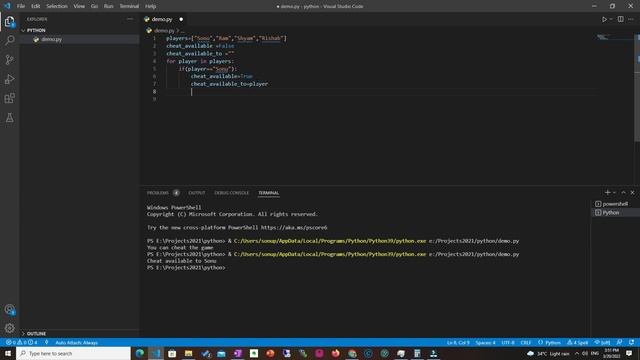The height and width of the screenshot is (360, 640).
Task: Open the Terminal menu
Action: pyautogui.click(x=129, y=6)
